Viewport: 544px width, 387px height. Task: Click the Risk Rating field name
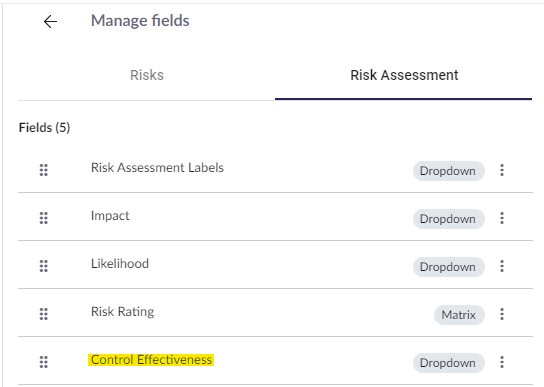click(x=122, y=312)
